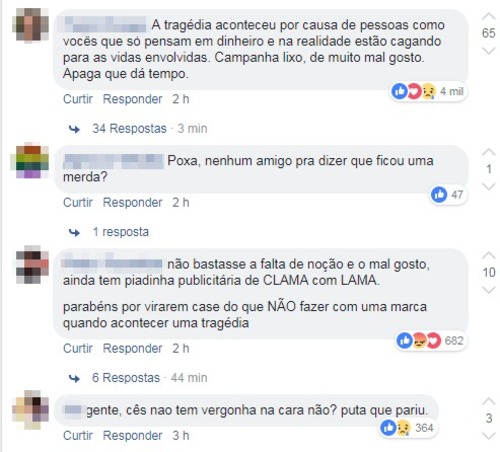Open the first commenter's blurred profile picture

coord(31,25)
